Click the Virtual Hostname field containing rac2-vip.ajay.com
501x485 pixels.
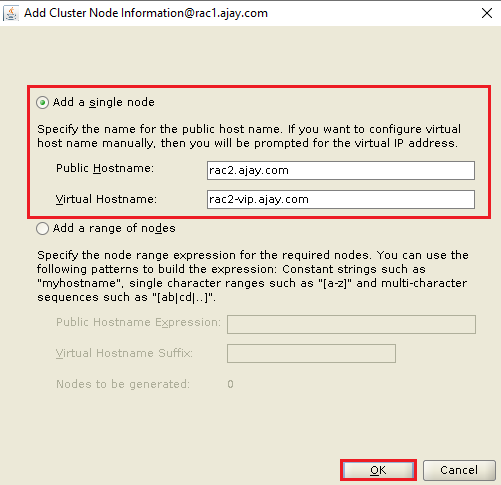click(341, 199)
